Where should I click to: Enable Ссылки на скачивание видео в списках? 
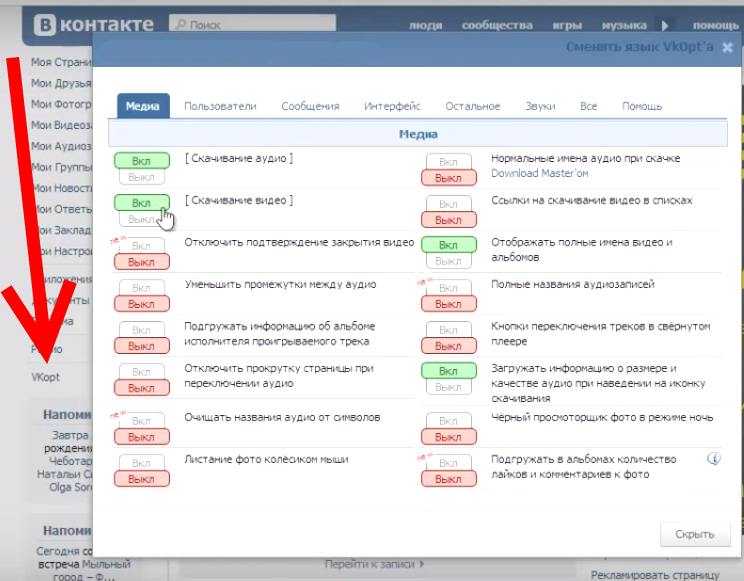coord(448,204)
